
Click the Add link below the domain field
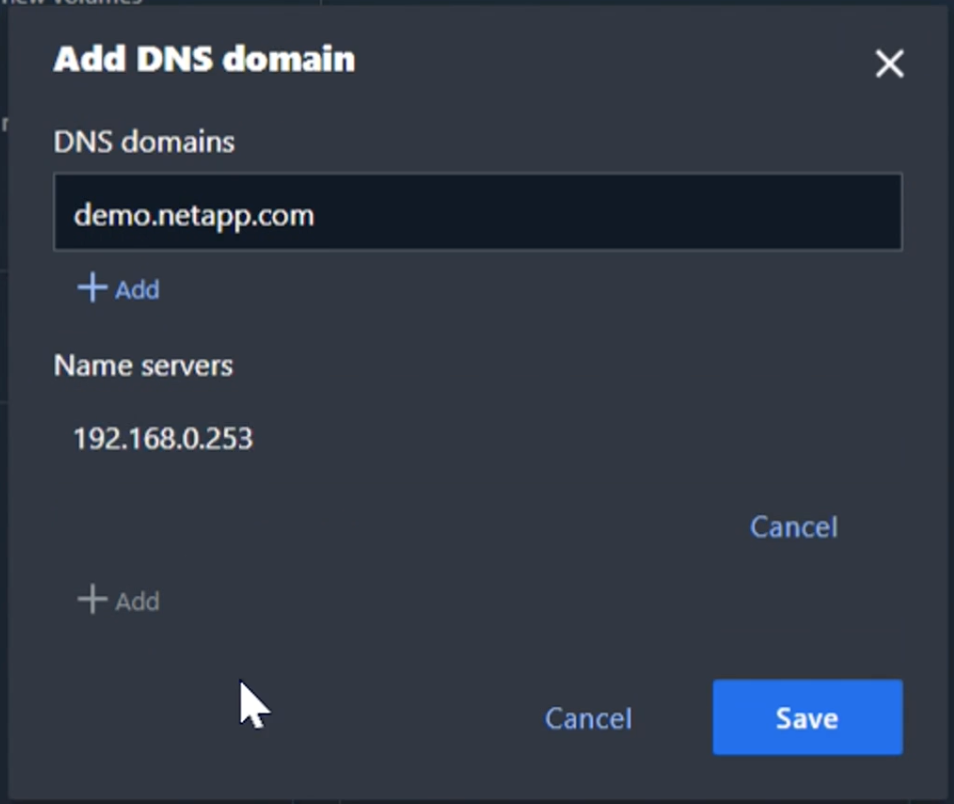[x=137, y=290]
